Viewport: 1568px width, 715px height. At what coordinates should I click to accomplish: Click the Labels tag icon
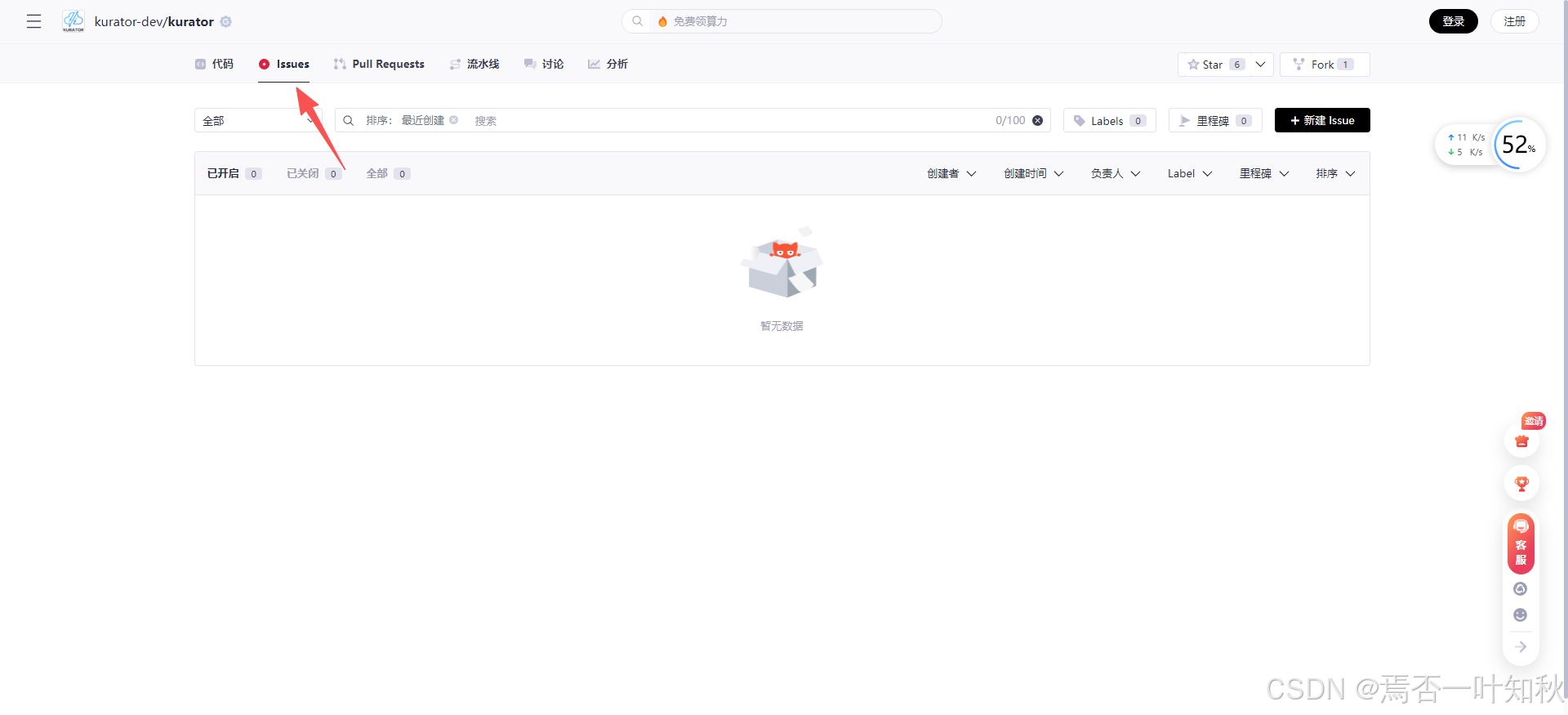click(1079, 121)
